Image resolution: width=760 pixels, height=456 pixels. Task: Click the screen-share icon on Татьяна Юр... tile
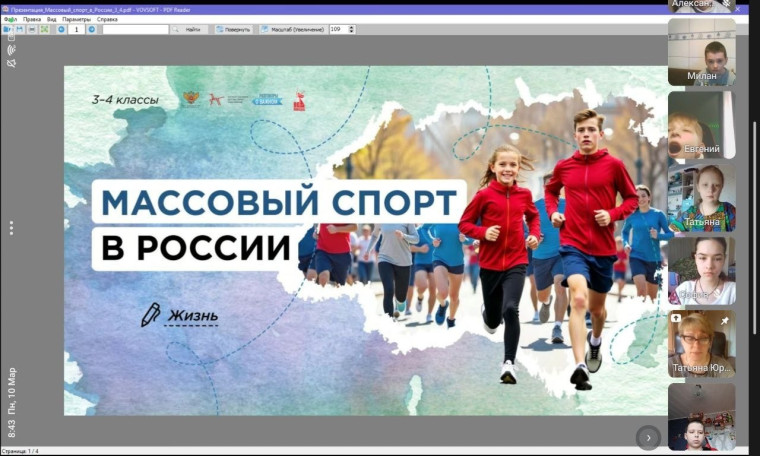(x=676, y=318)
